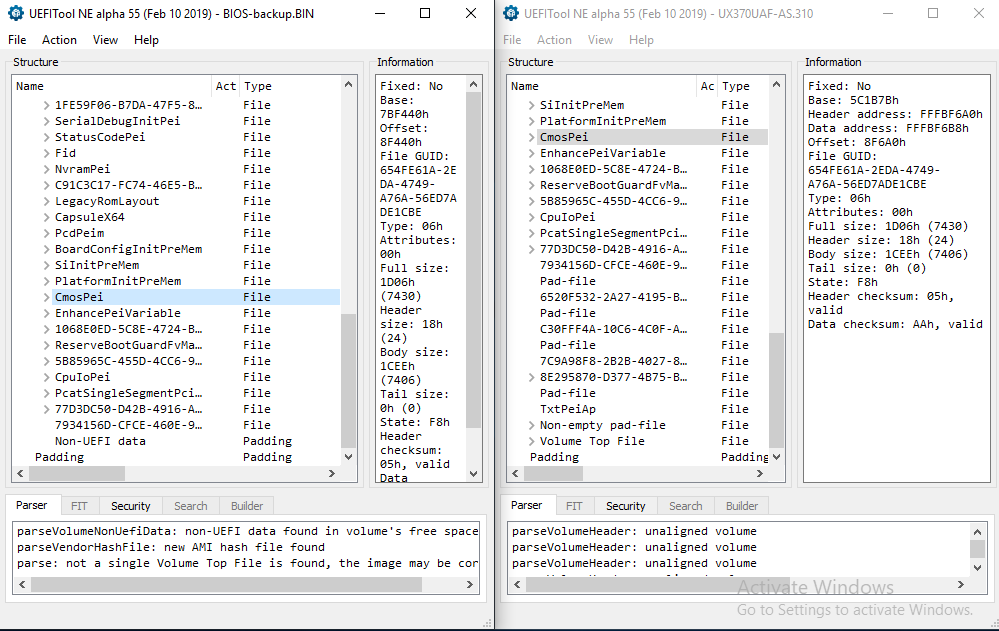Minimize the BIOS-backup.BIN window
The height and width of the screenshot is (631, 999).
click(x=380, y=13)
